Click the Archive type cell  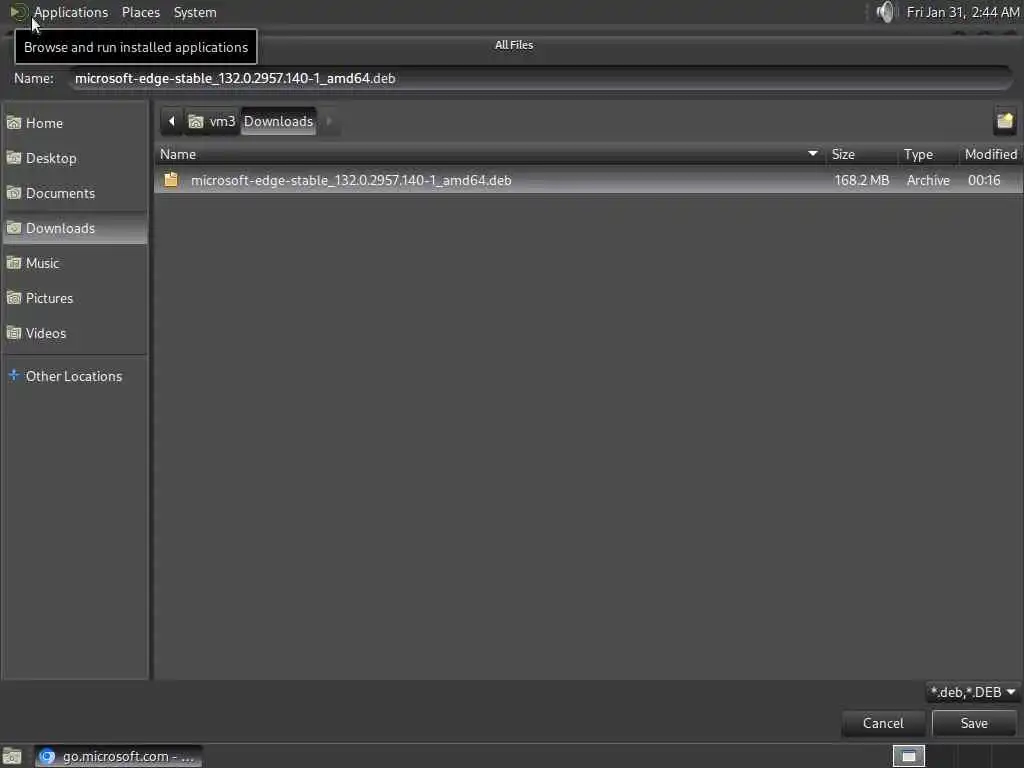928,180
